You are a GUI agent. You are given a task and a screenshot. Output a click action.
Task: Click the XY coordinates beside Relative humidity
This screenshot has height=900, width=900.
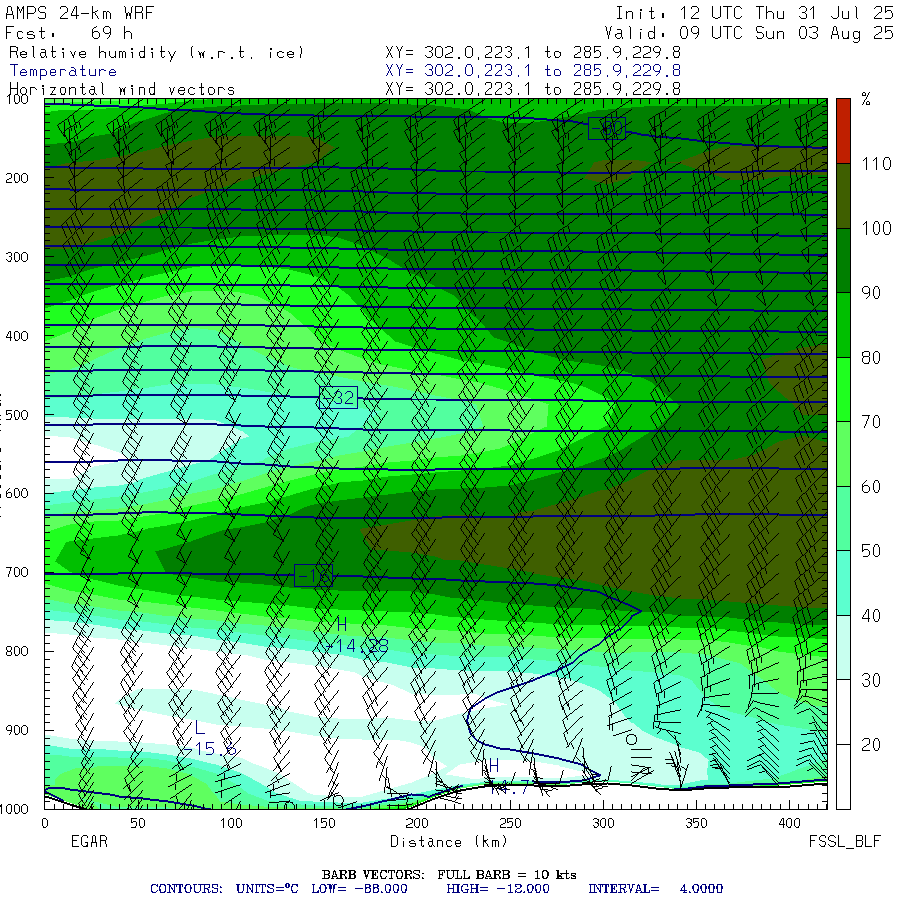tap(533, 53)
